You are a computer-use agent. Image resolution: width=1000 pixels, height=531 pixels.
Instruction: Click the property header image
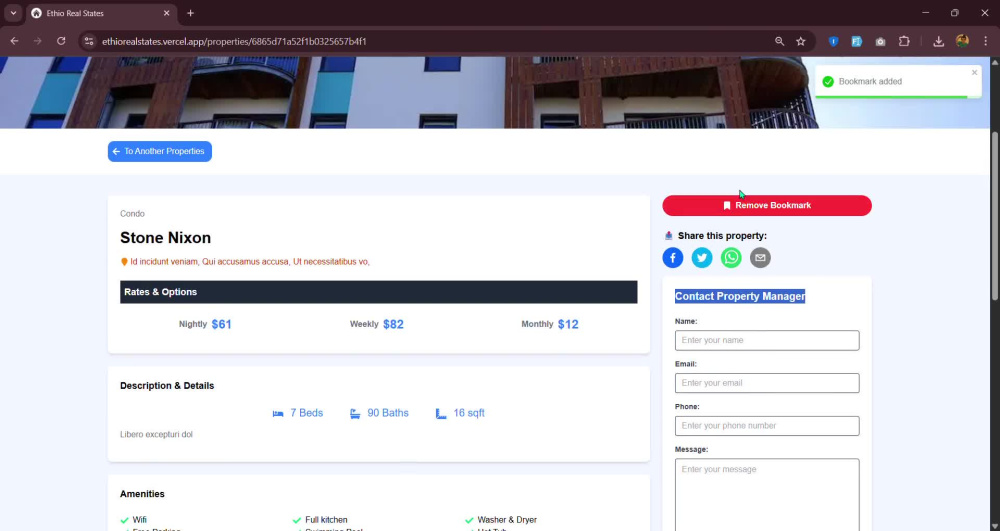[x=495, y=92]
